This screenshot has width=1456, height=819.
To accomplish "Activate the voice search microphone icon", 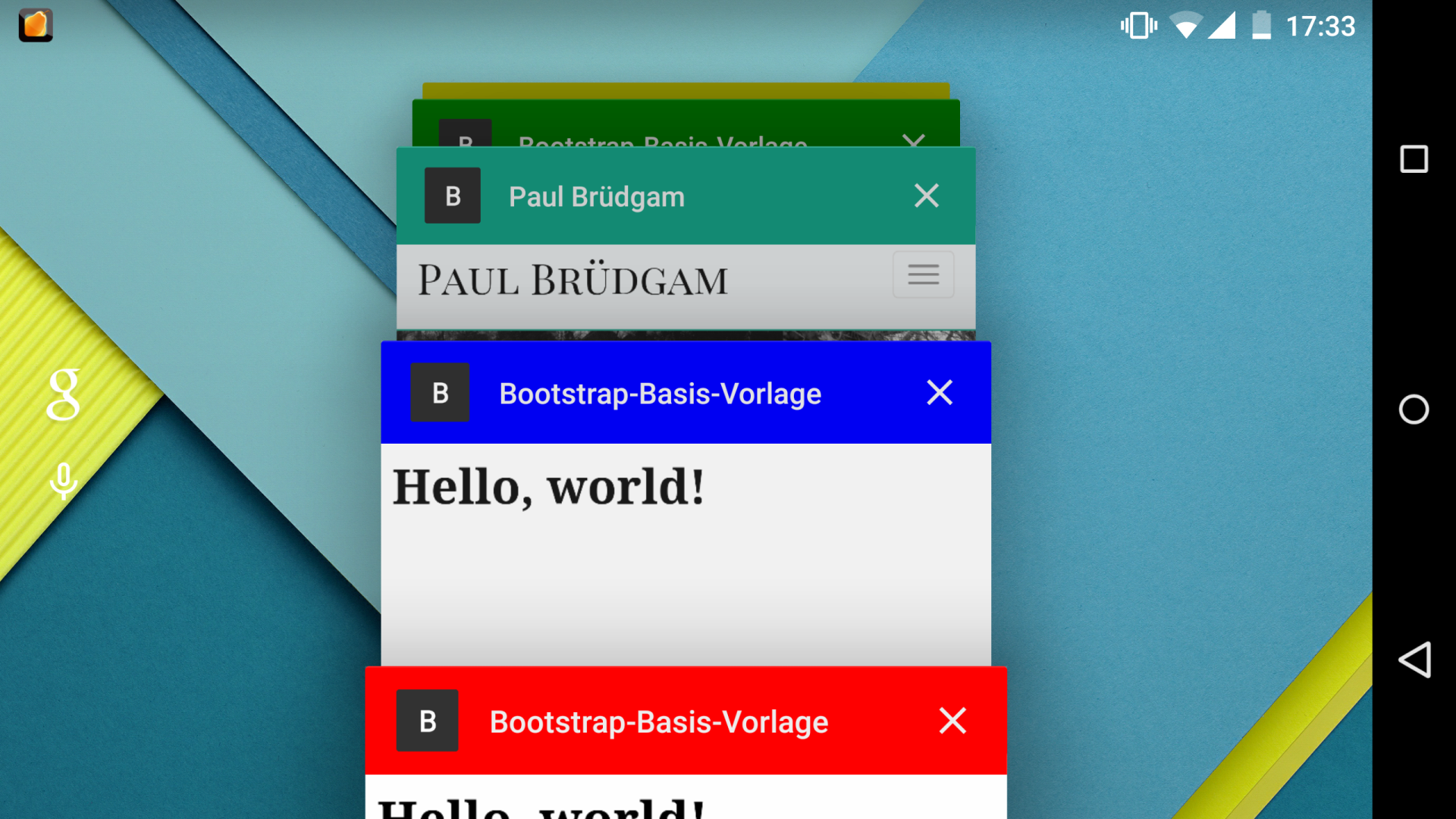I will [x=64, y=481].
